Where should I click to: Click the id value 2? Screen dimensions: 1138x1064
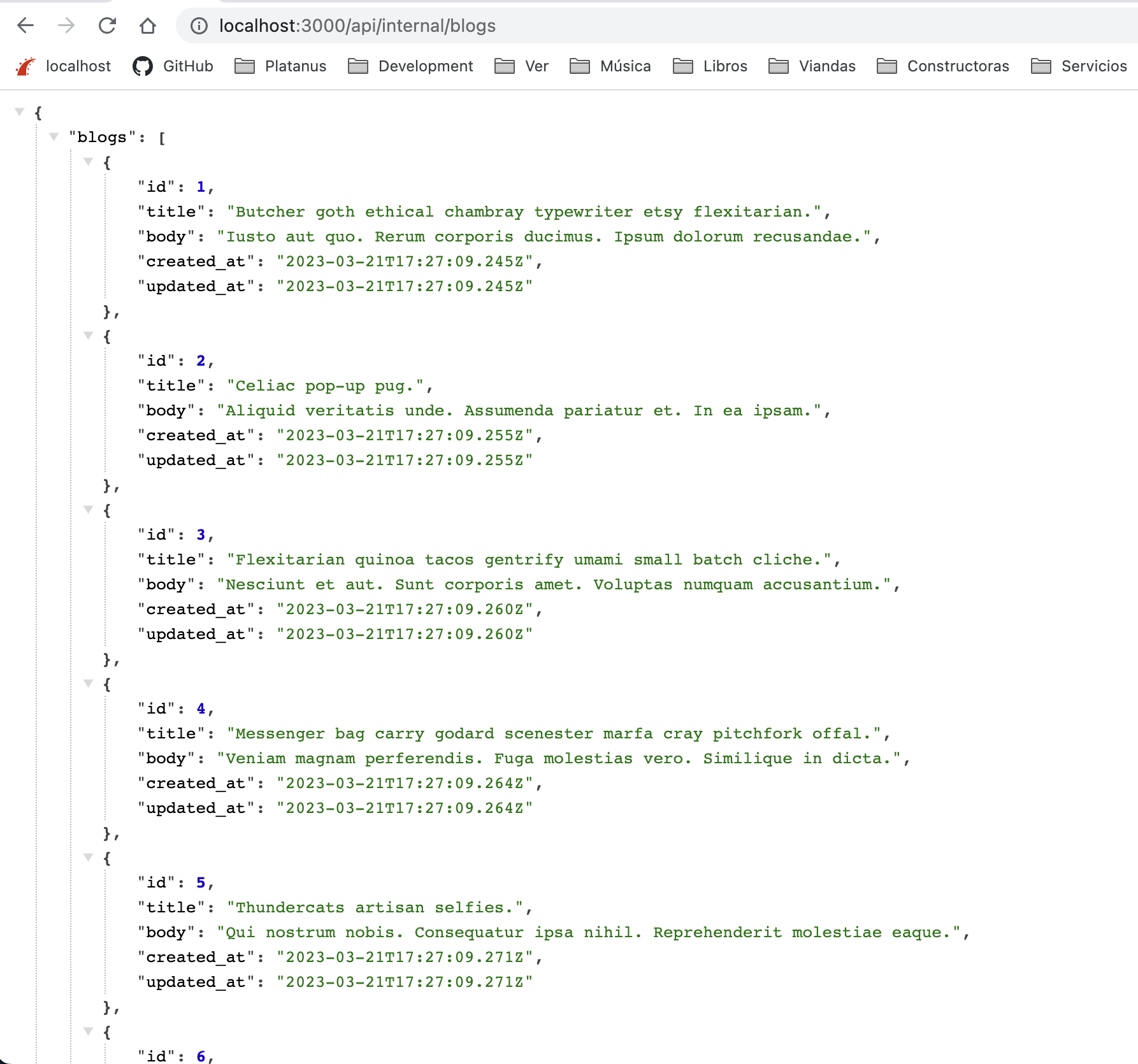(x=201, y=361)
